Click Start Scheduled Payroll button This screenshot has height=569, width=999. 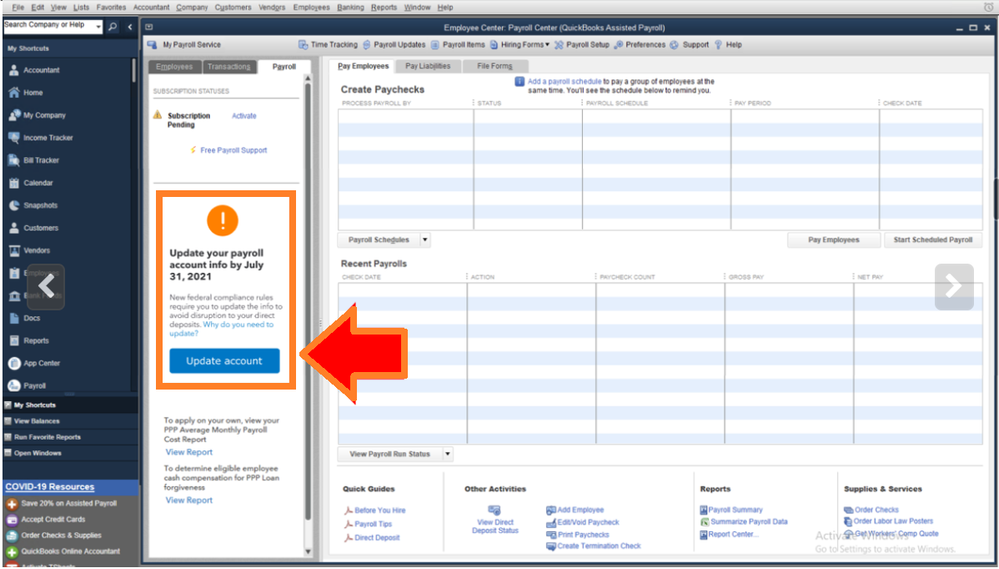[933, 240]
